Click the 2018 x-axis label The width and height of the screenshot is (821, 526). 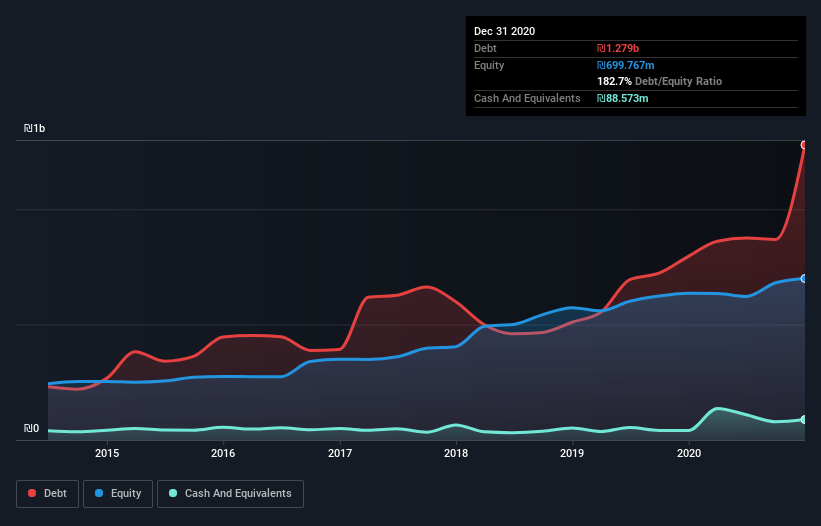456,453
